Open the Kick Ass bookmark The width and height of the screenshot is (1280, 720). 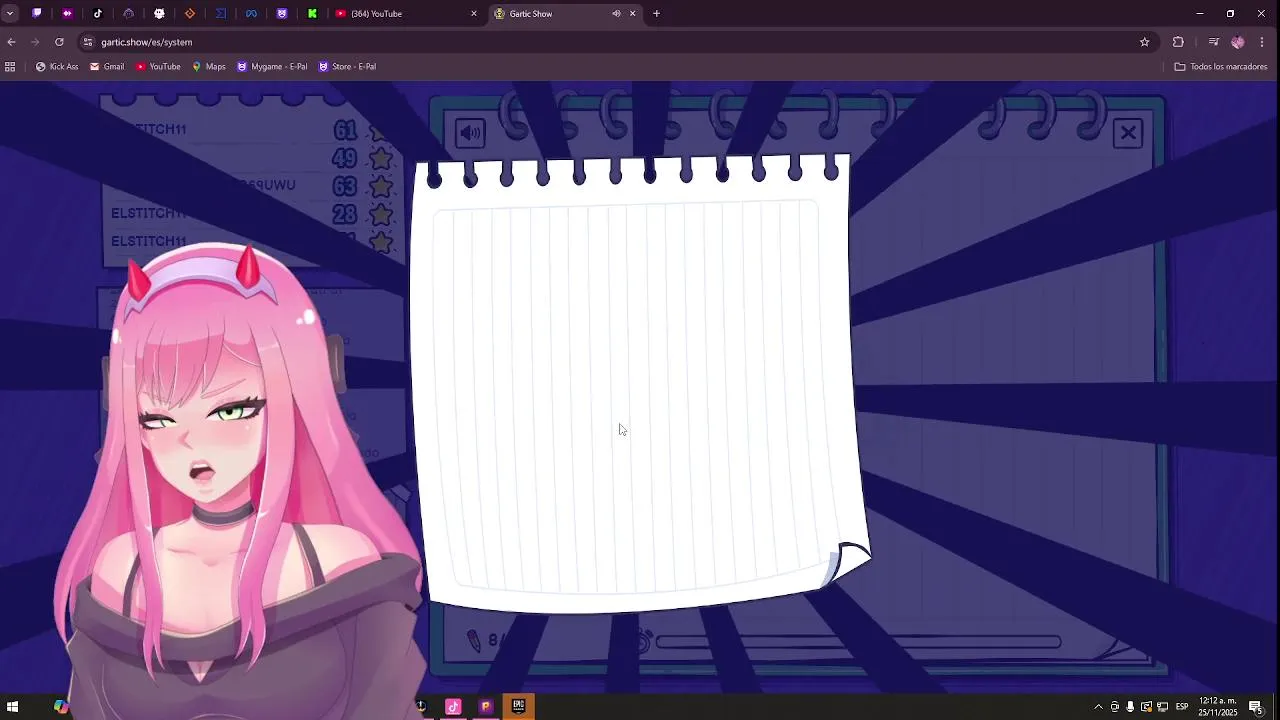(57, 67)
